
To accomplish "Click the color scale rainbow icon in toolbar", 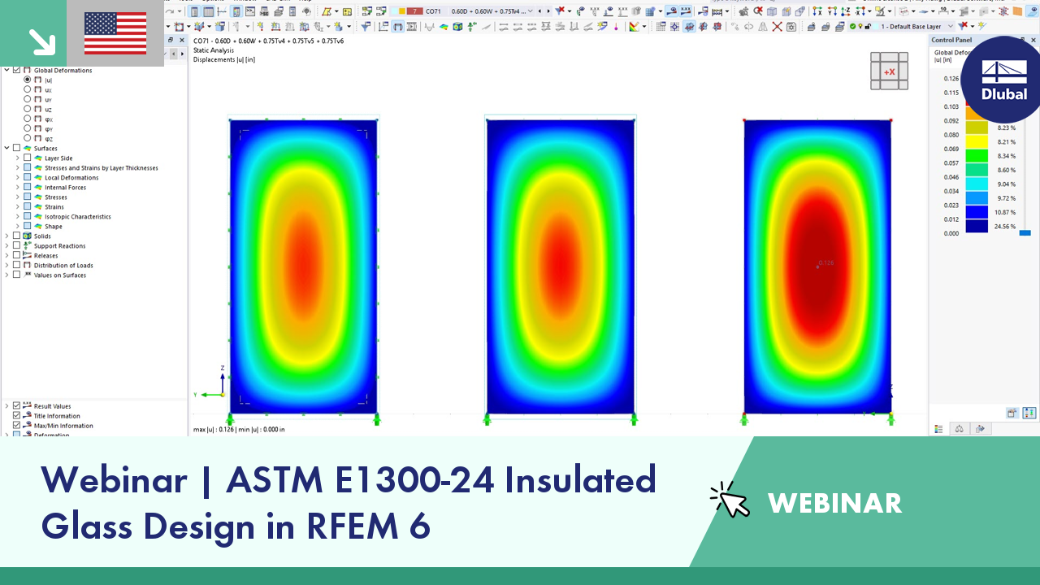I will pos(634,27).
